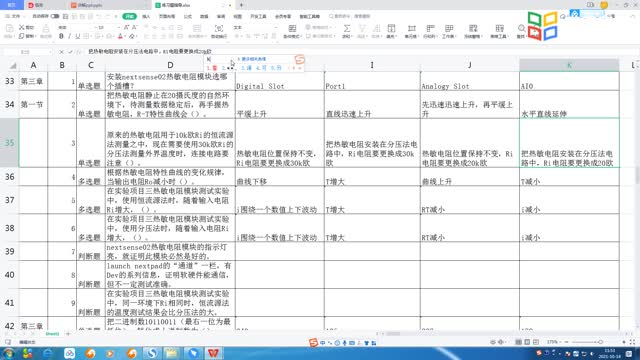The height and width of the screenshot is (360, 640).
Task: Toggle Bold formatting in the ribbon
Action: [x=61, y=36]
